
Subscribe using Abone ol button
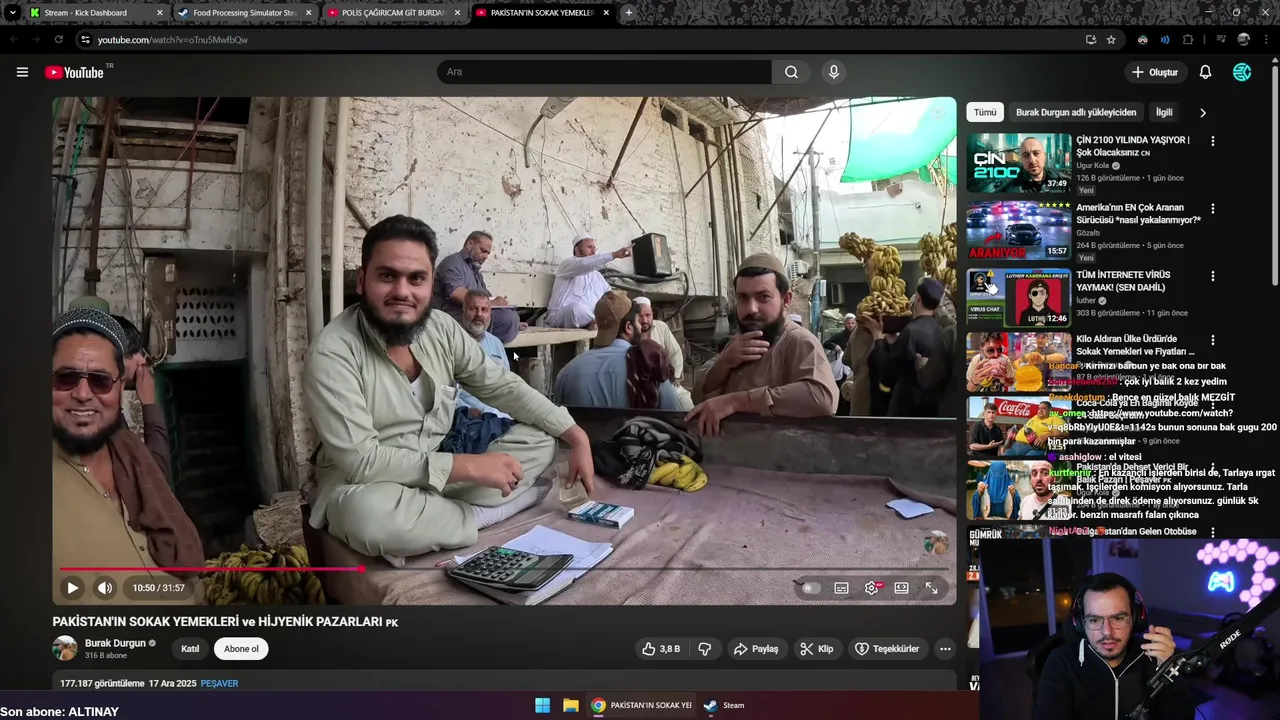241,649
